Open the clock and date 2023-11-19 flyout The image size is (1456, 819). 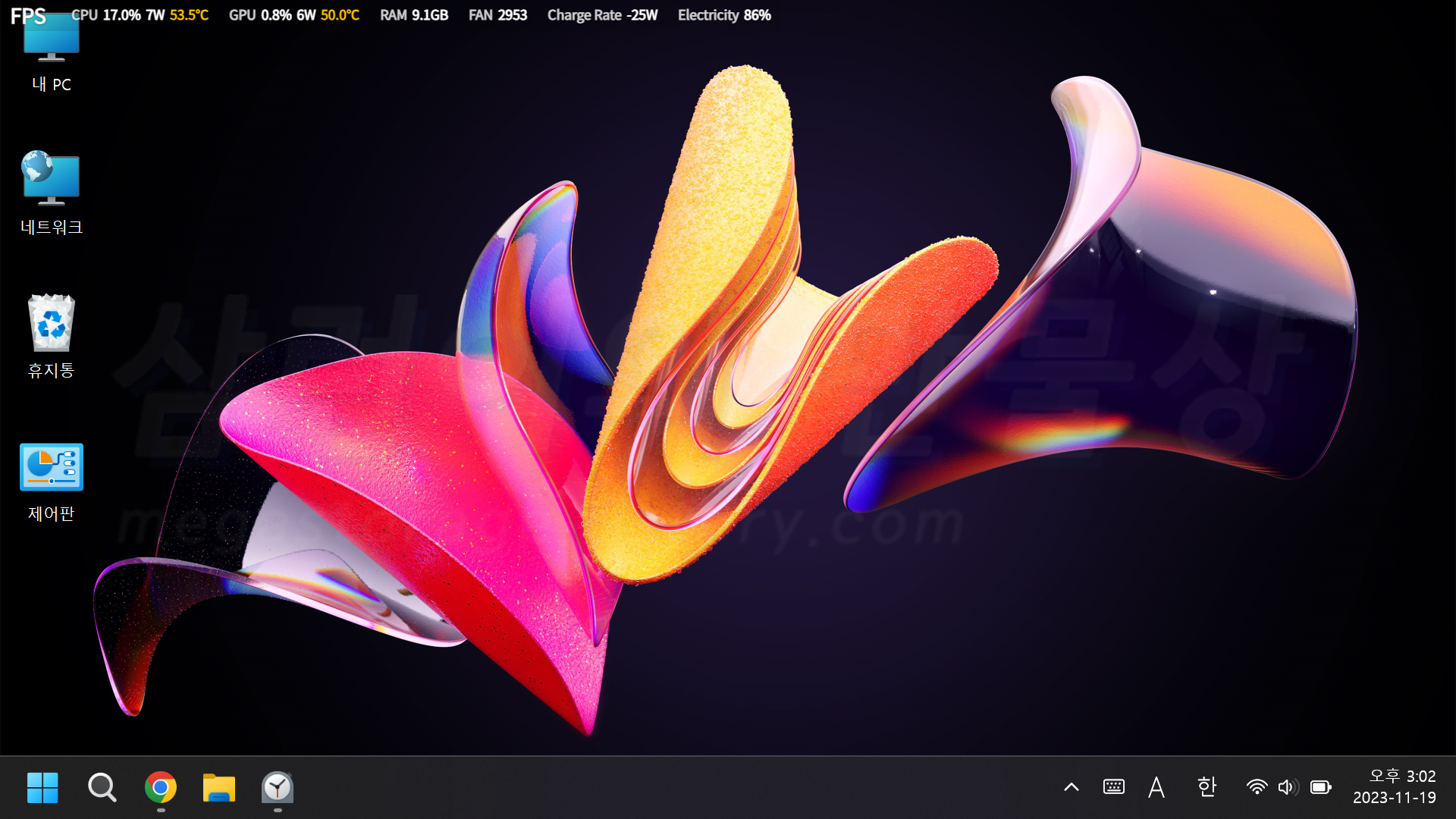1394,787
